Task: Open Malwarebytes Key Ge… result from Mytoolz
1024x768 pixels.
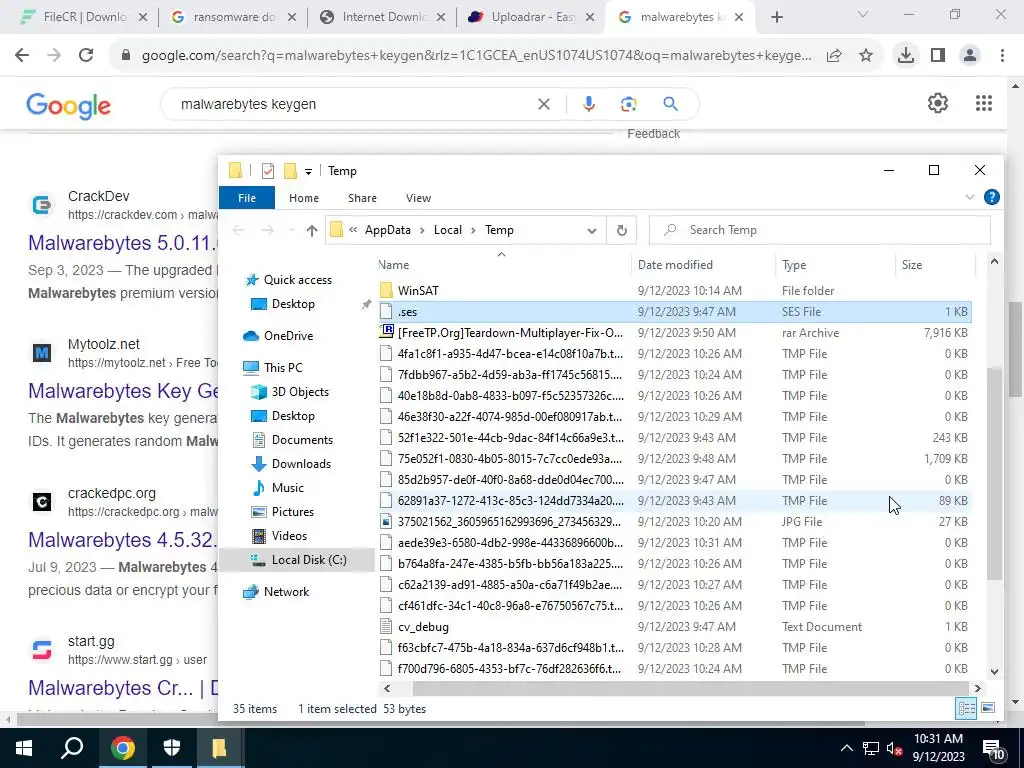Action: (123, 391)
